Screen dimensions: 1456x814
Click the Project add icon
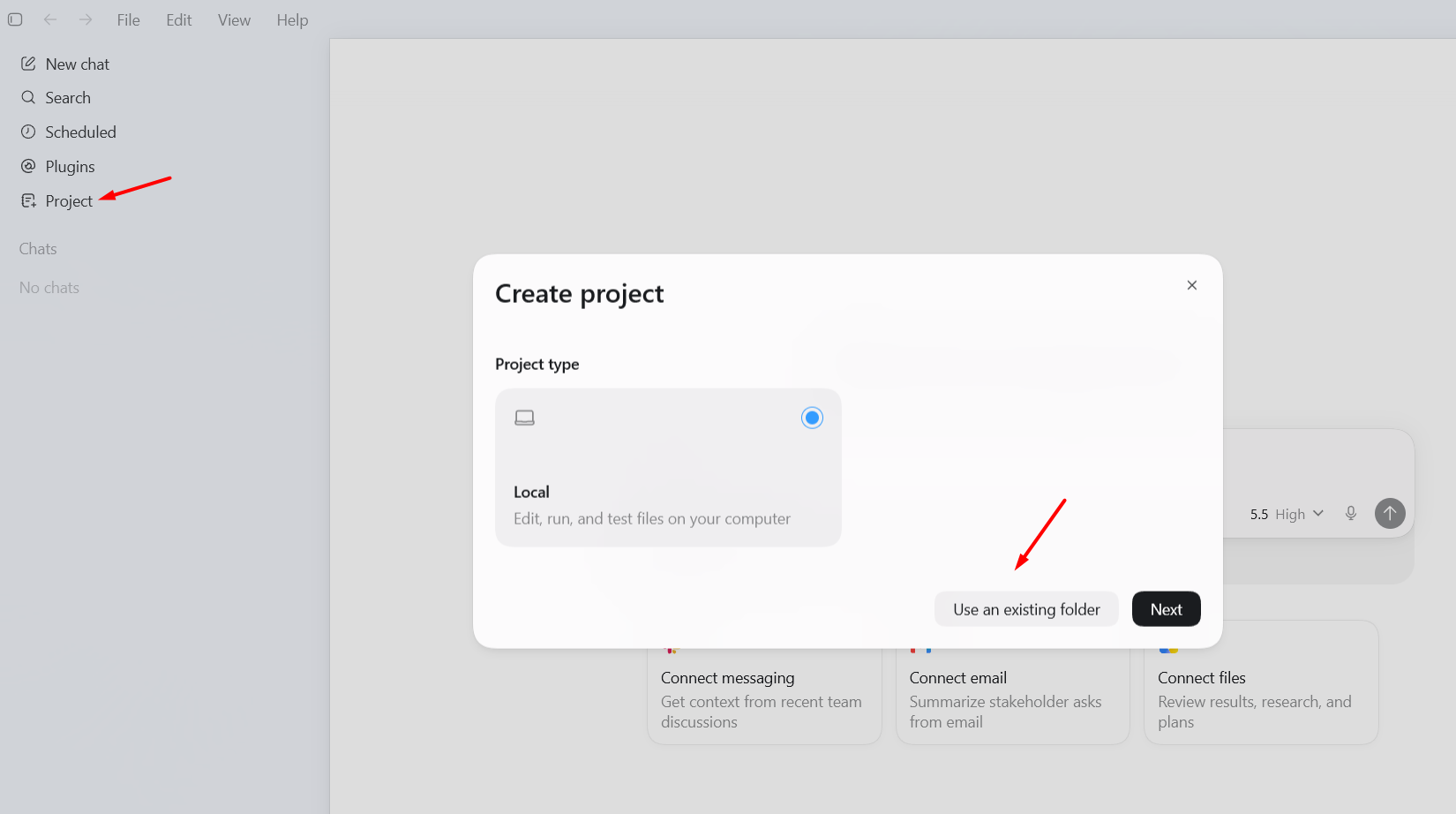[28, 200]
